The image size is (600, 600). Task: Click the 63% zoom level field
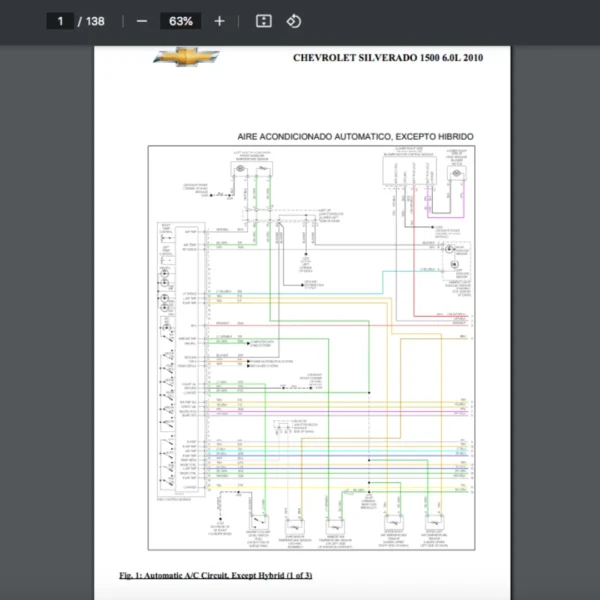181,21
